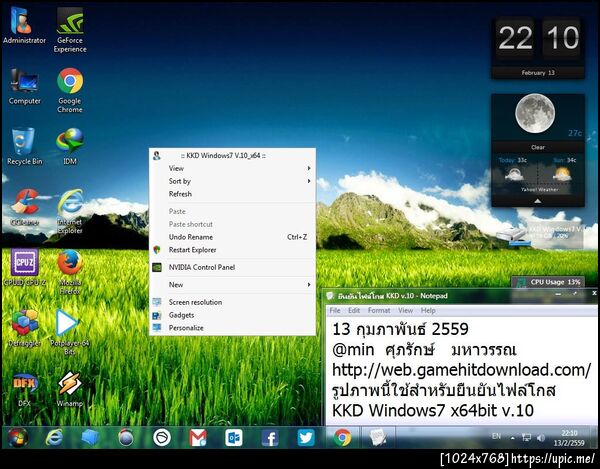Open the Windows Start orb
This screenshot has height=469, width=600.
click(x=17, y=437)
